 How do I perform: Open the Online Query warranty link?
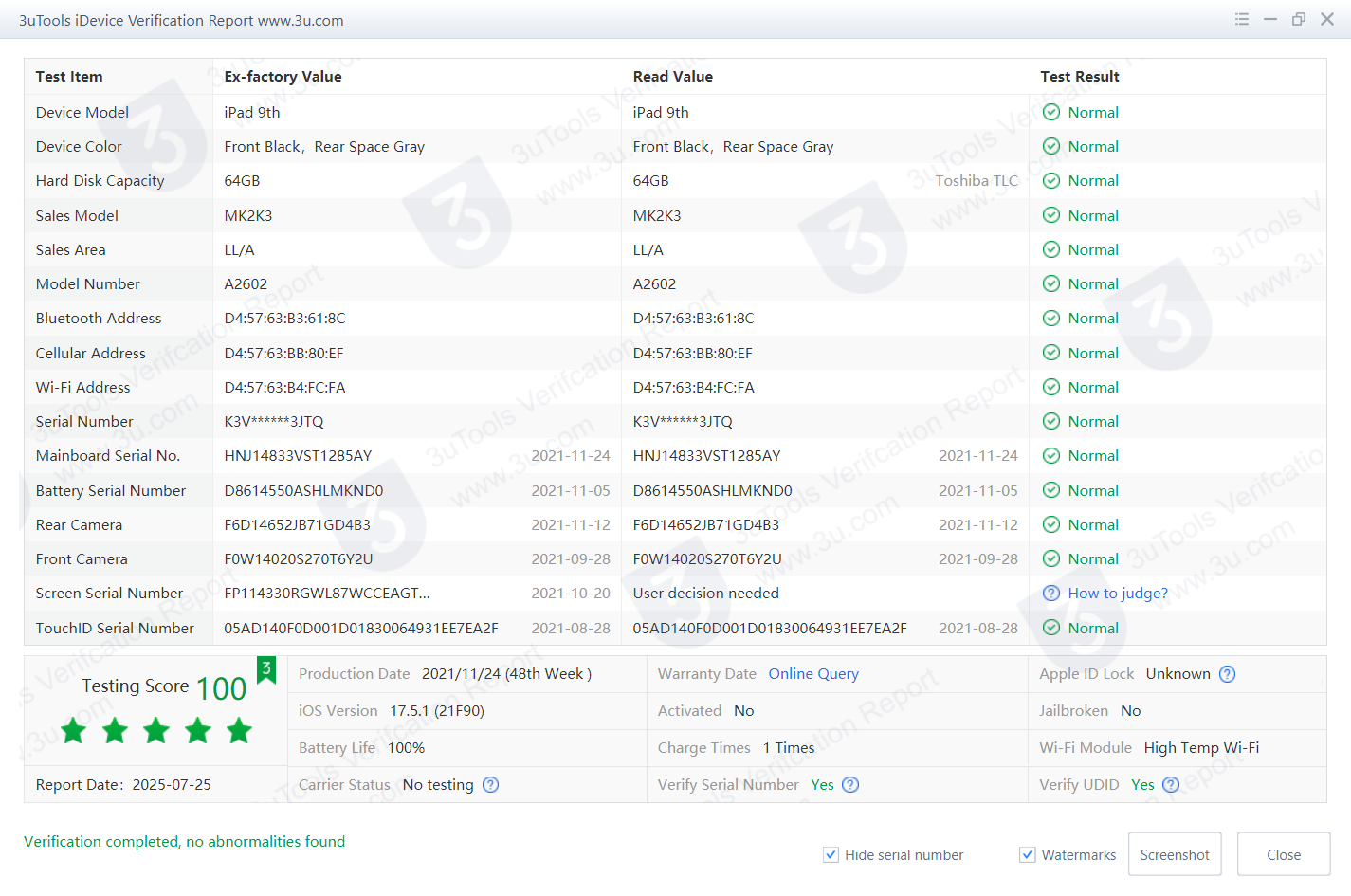pyautogui.click(x=812, y=674)
